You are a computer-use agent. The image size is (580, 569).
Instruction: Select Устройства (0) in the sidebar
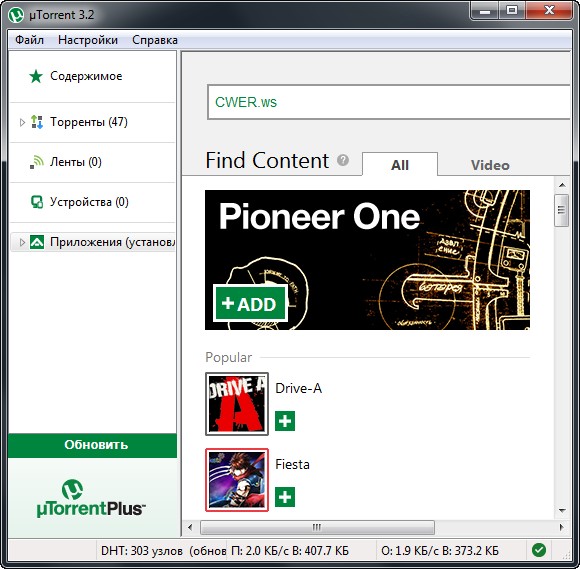(92, 202)
